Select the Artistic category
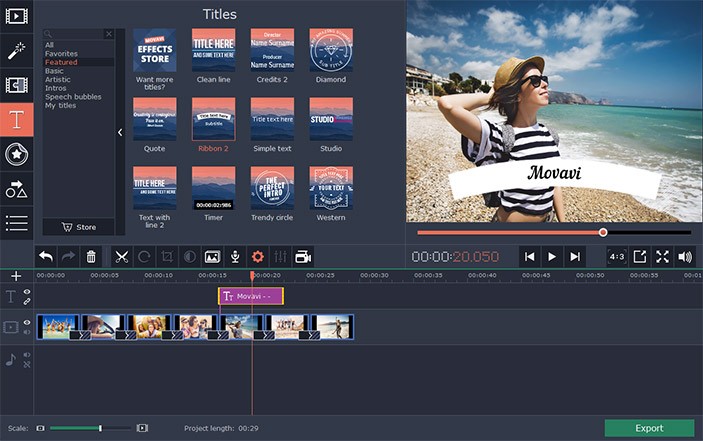 [58, 79]
